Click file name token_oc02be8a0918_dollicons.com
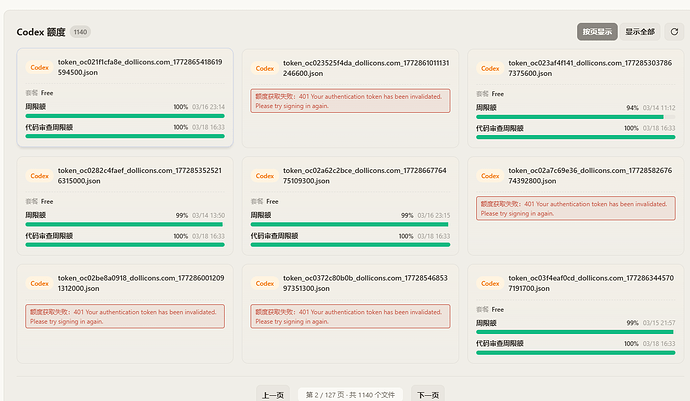690x401 pixels. (141, 283)
